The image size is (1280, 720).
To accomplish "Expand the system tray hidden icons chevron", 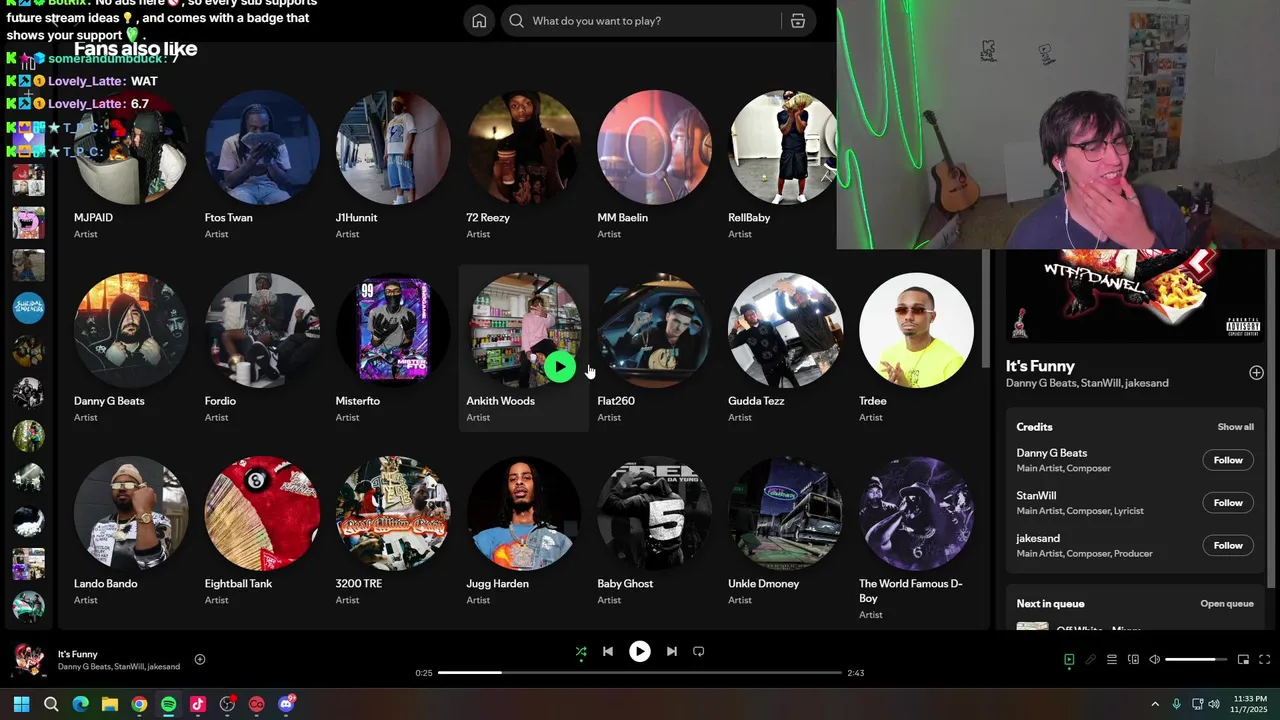I will point(1155,704).
